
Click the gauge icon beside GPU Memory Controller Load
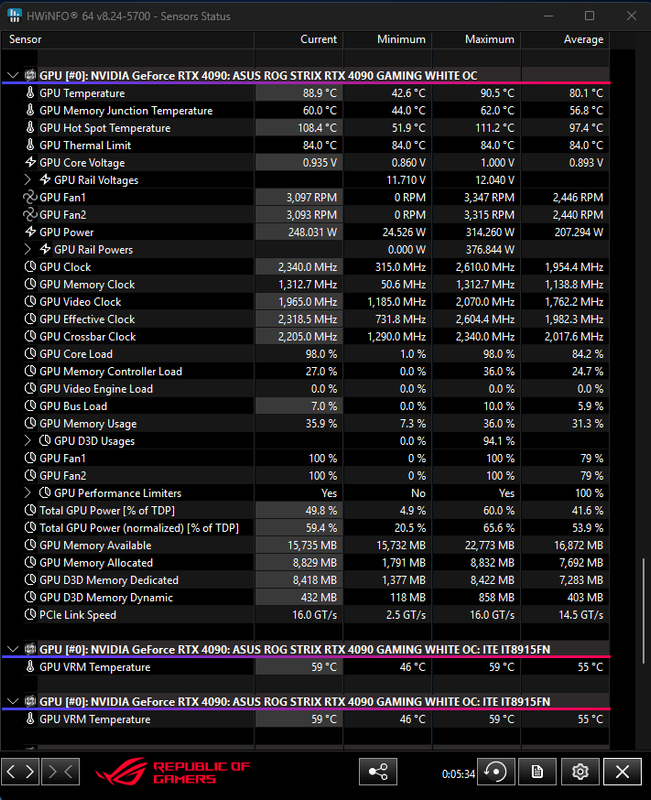click(30, 371)
